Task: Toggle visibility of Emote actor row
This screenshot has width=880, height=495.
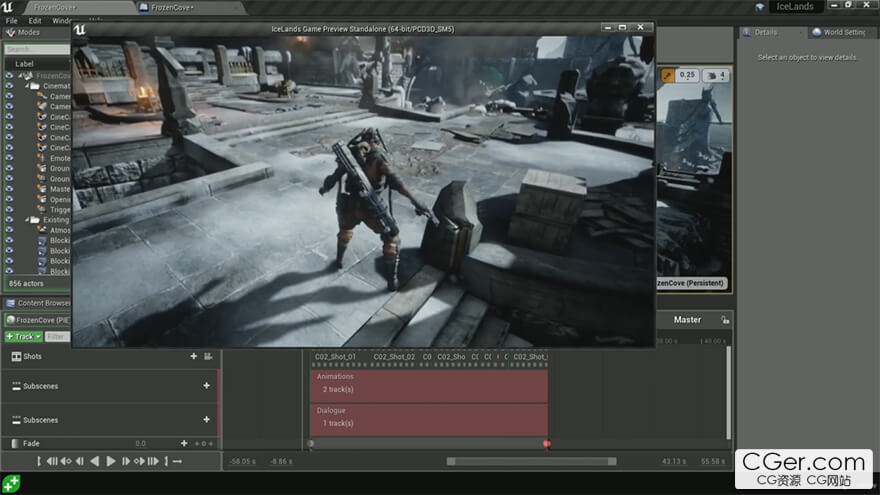Action: pos(10,158)
